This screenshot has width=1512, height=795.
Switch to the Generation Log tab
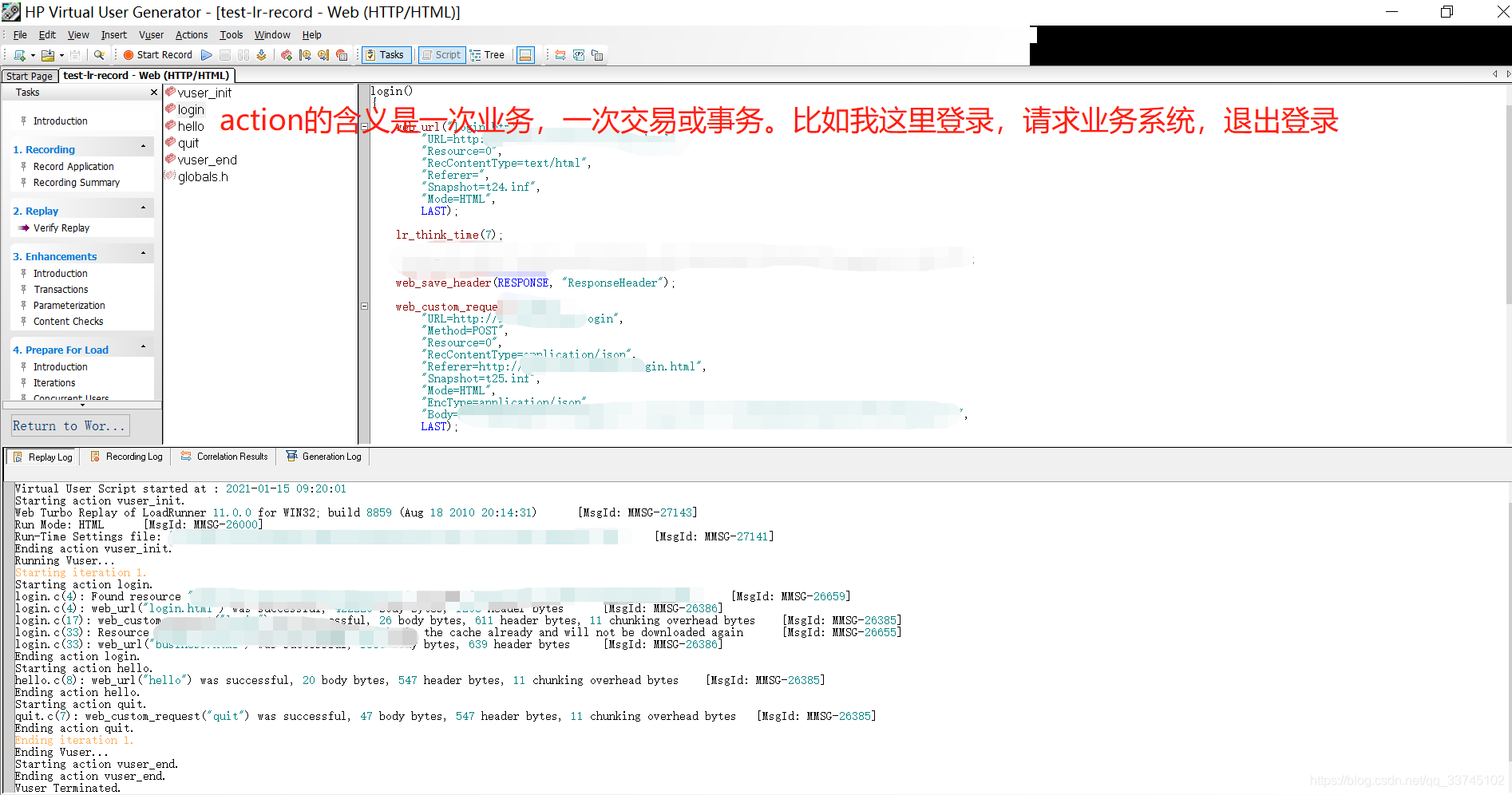pyautogui.click(x=324, y=457)
